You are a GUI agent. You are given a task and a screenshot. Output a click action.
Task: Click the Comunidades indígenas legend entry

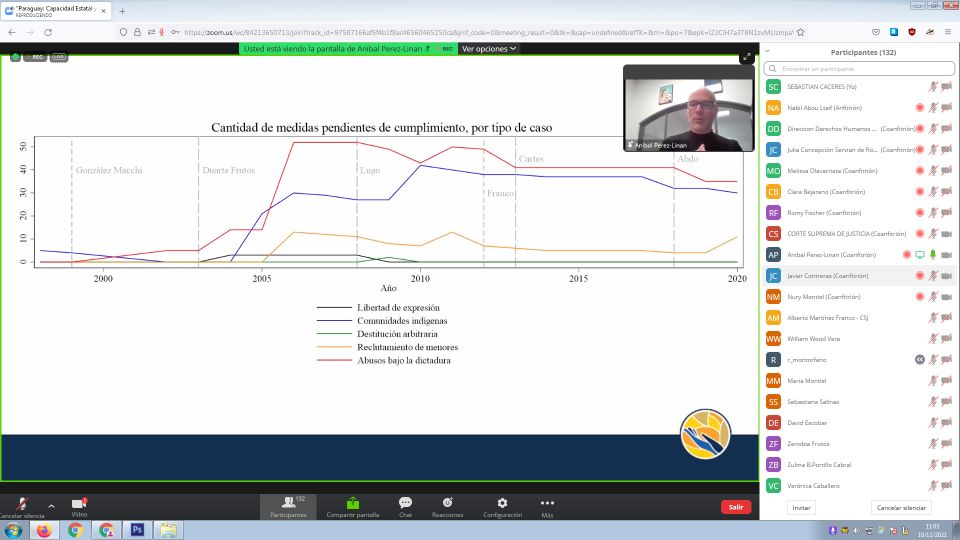pyautogui.click(x=382, y=321)
